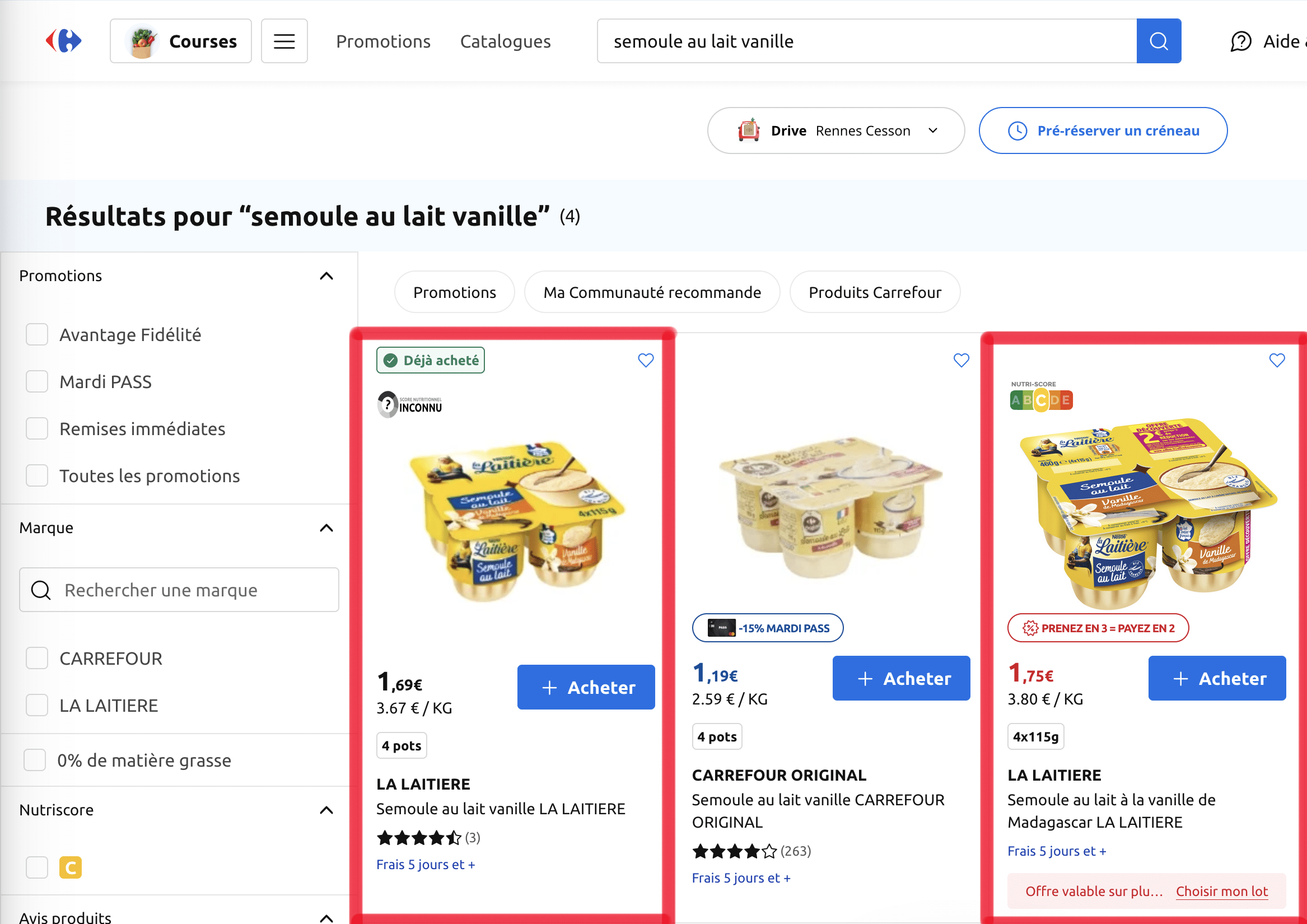This screenshot has width=1307, height=924.
Task: Click the Nutri-Score C badge on third product
Action: click(1040, 400)
